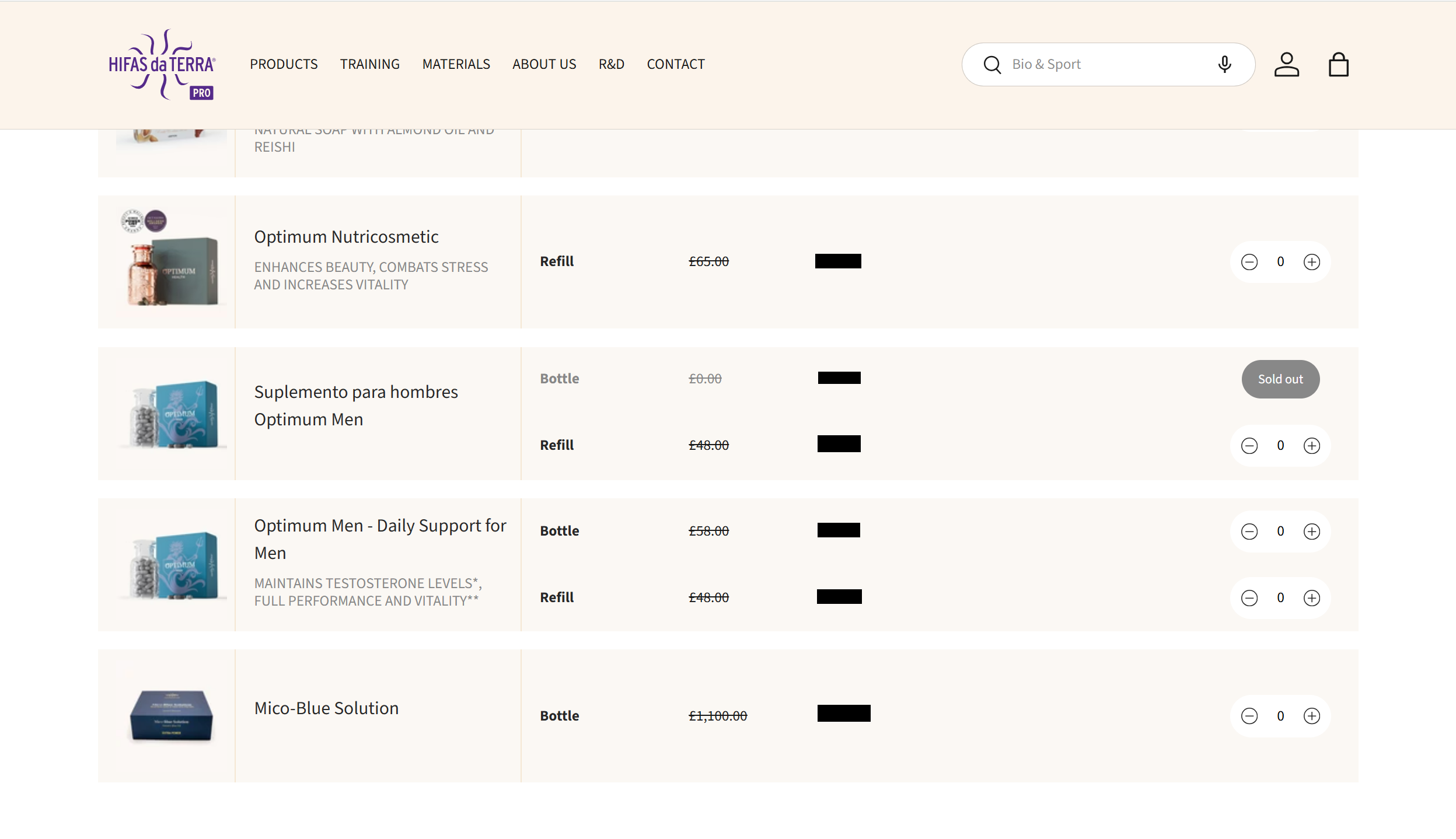Increase Suplemento para hombres Refill quantity

coord(1311,446)
